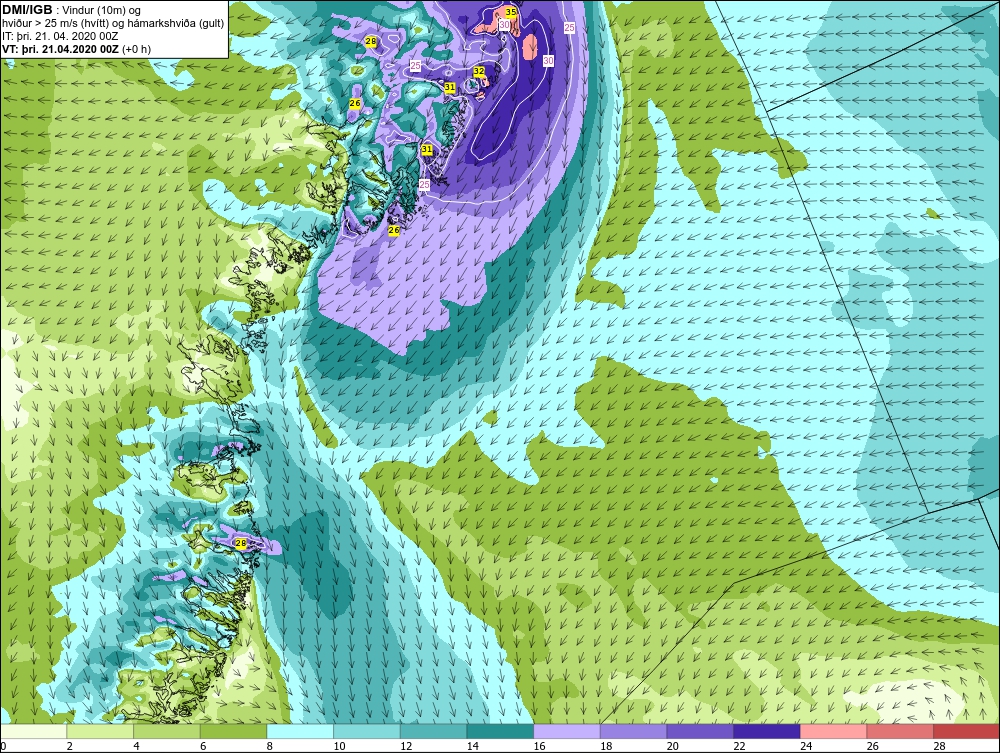1000x753 pixels.
Task: Click the legend scale value 0
Action: pos(3,746)
